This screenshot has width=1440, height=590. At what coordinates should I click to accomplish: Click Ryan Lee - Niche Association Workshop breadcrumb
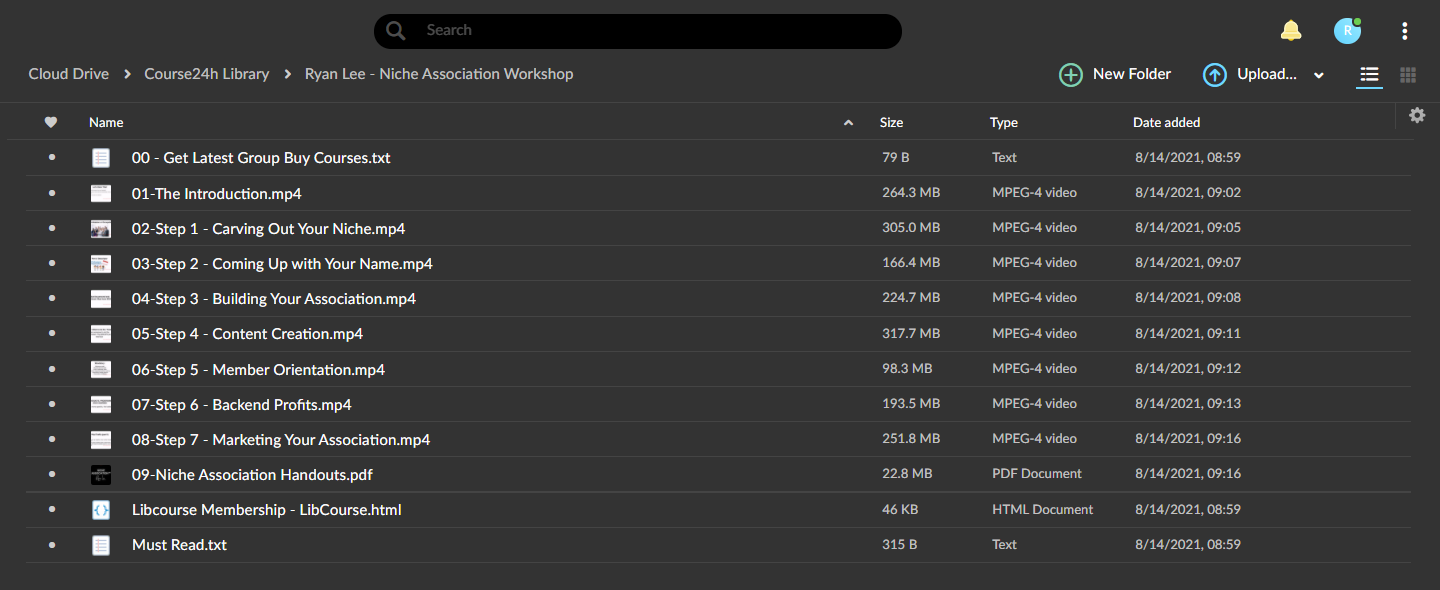[439, 74]
